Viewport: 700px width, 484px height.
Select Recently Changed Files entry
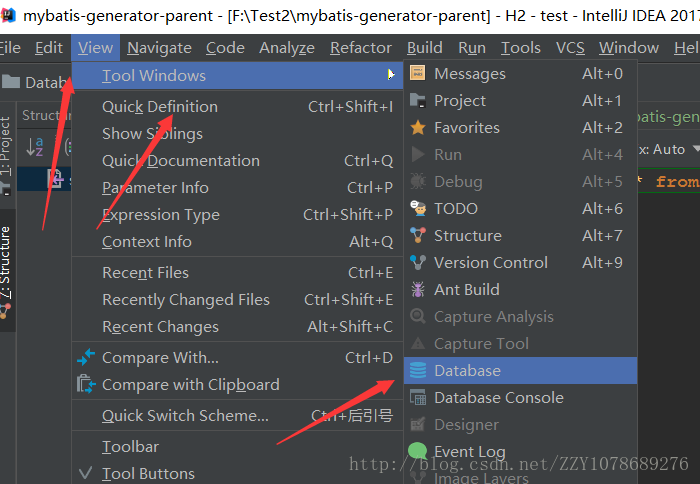tap(237, 300)
